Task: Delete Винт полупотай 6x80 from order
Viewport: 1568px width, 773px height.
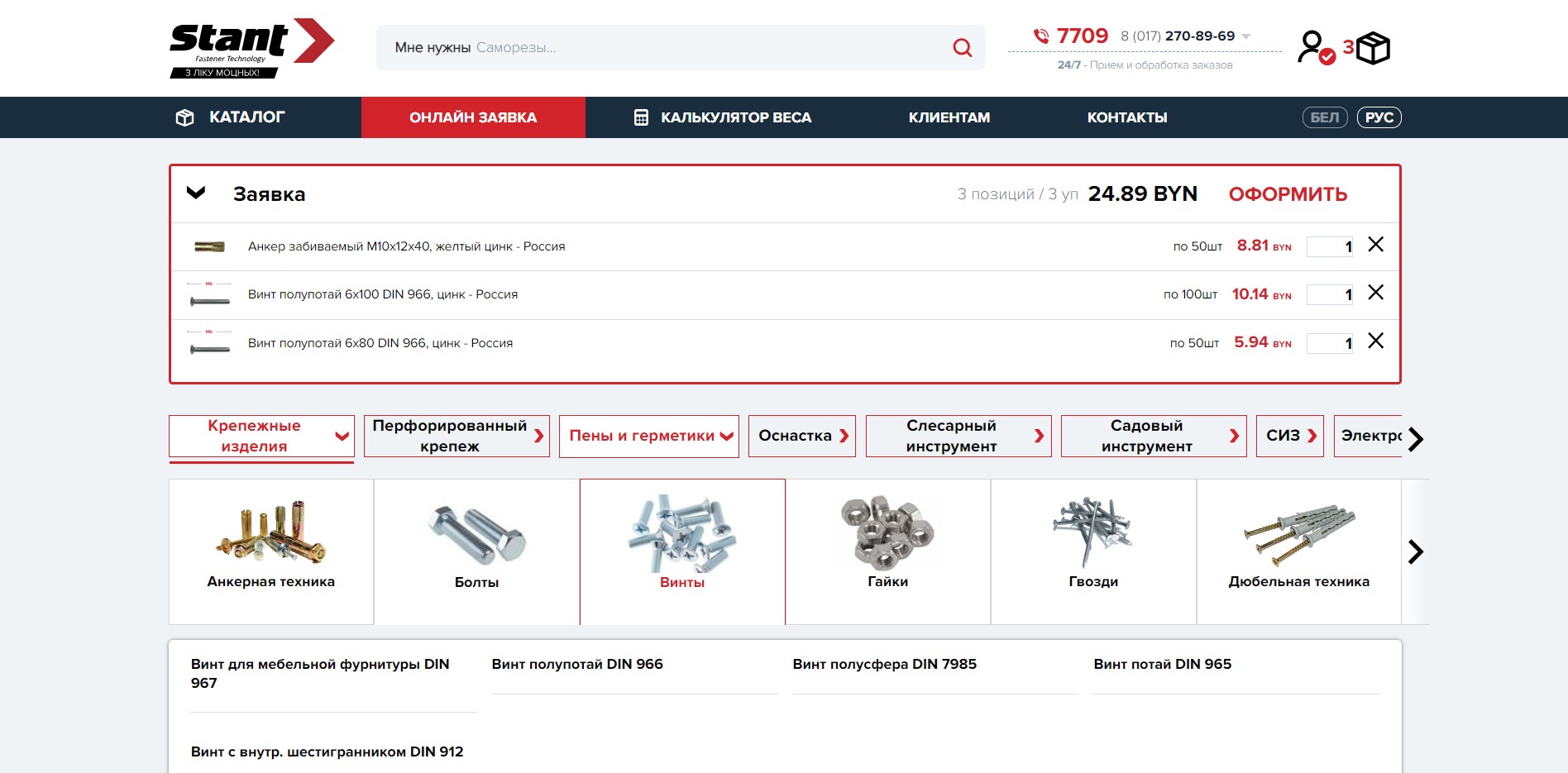Action: click(x=1375, y=341)
